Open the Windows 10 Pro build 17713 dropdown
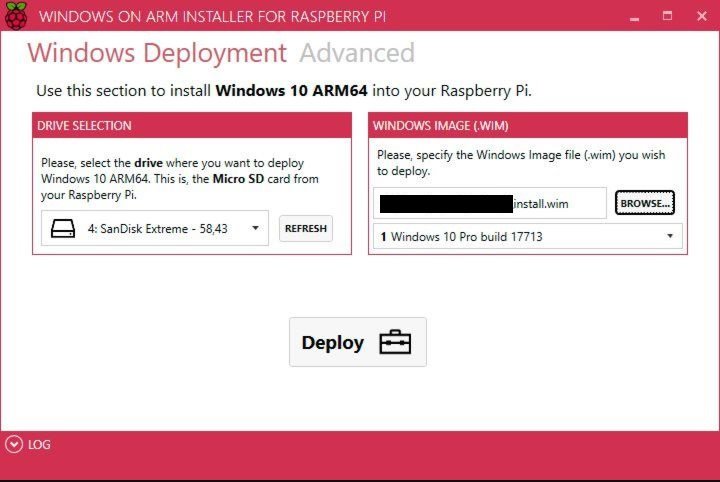720x482 pixels. click(528, 236)
